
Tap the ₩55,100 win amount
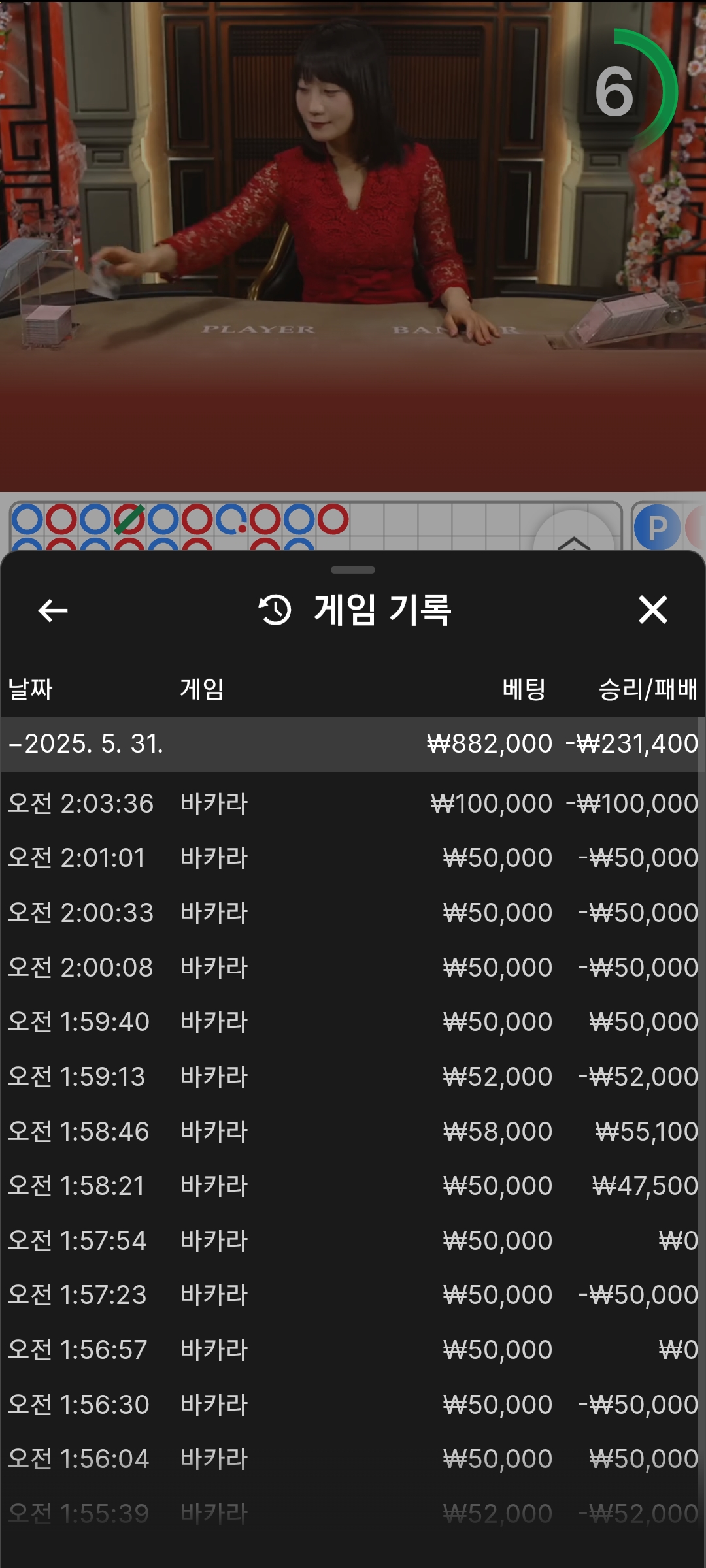[647, 1132]
